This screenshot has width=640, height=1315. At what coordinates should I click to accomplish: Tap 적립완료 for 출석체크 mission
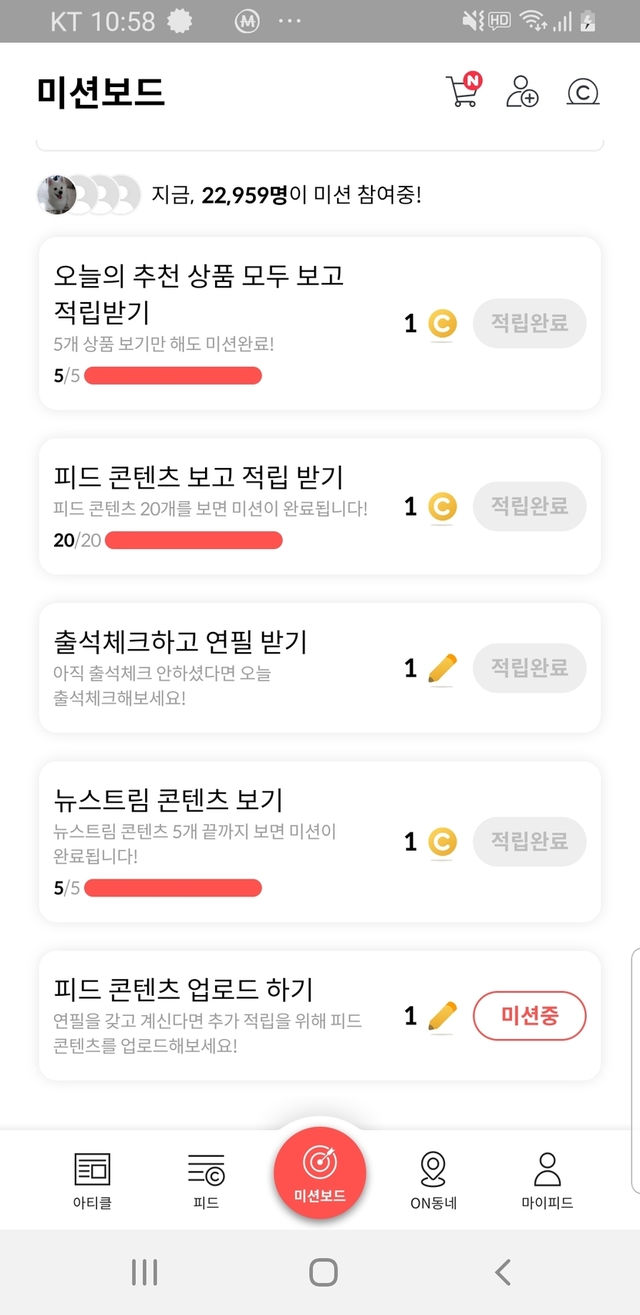529,668
